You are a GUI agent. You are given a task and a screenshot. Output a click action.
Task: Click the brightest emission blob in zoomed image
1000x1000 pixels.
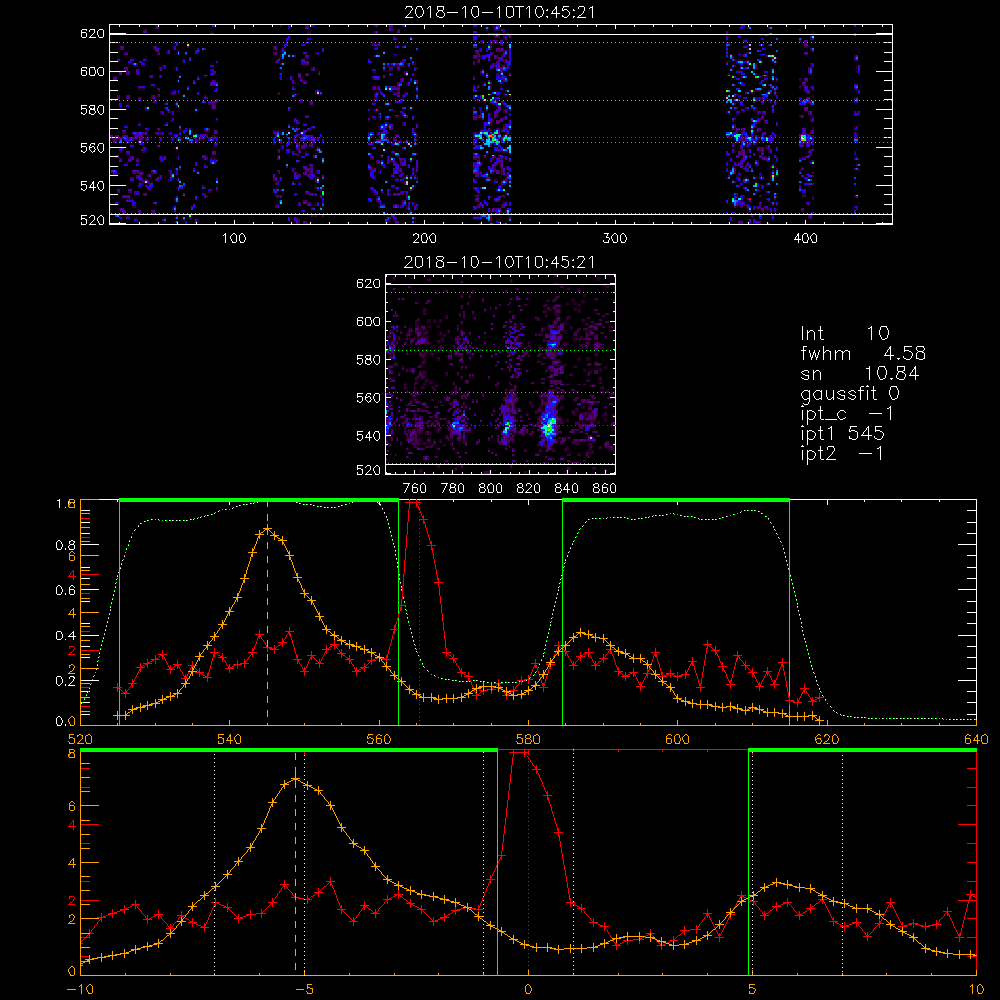[548, 425]
